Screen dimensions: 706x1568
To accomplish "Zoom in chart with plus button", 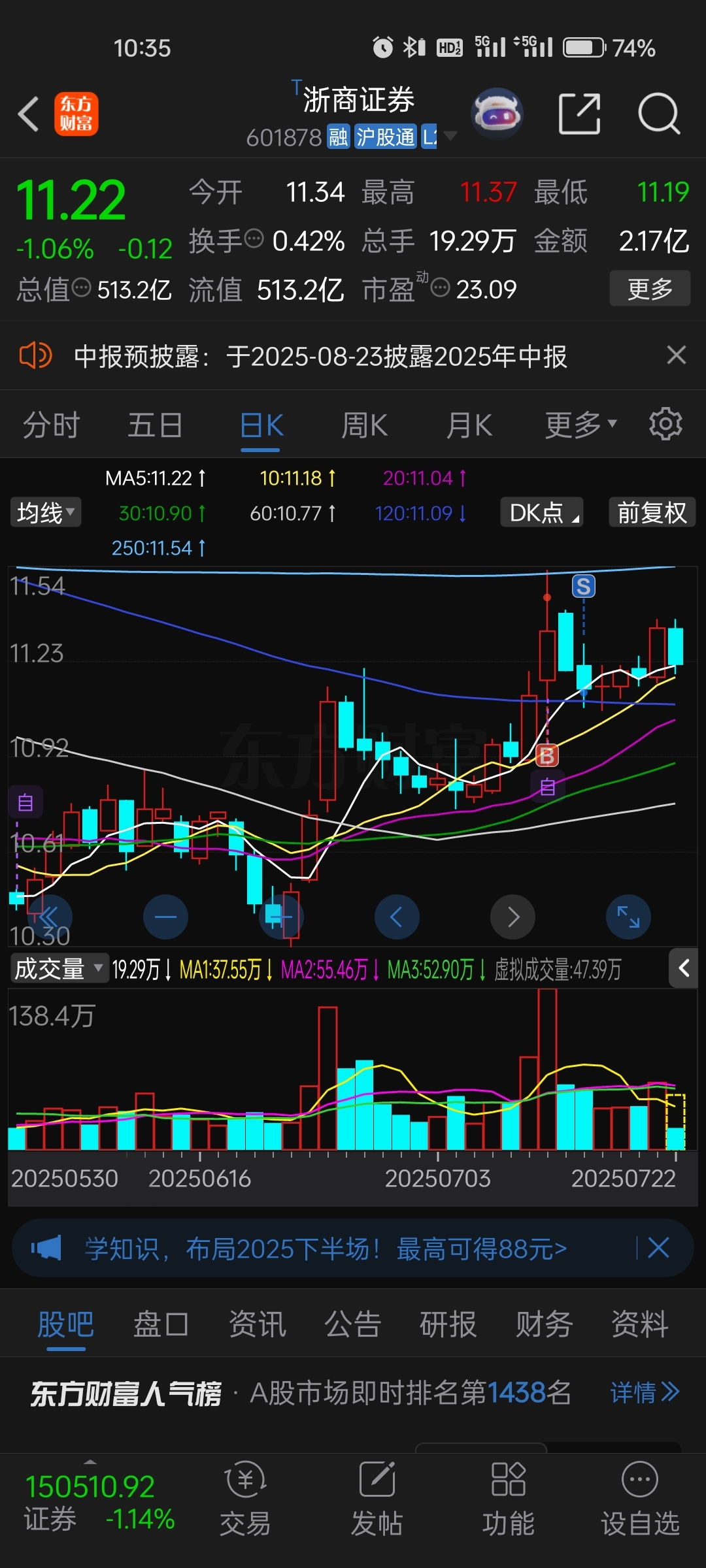I will tap(281, 917).
